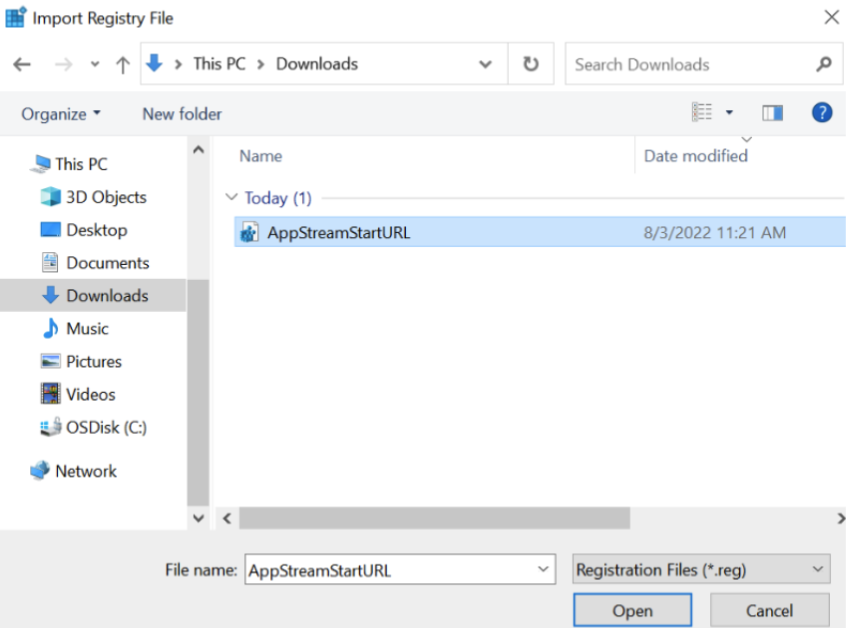846x628 pixels.
Task: Click the Network globe icon
Action: pyautogui.click(x=40, y=471)
